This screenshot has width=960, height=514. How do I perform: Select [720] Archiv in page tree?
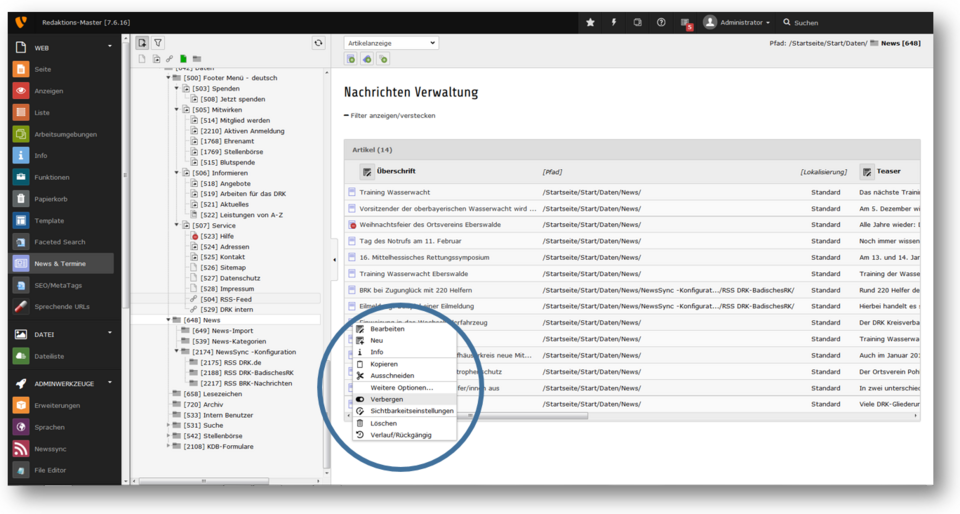click(204, 404)
